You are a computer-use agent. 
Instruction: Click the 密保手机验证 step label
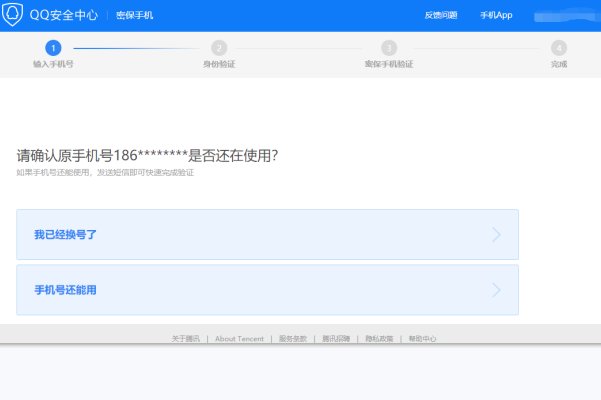pos(389,64)
